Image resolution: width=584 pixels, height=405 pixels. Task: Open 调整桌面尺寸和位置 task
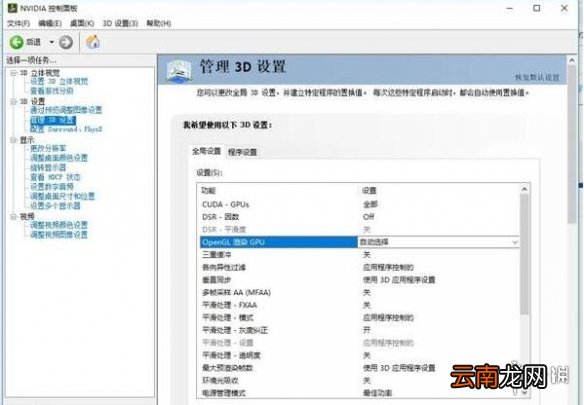63,196
